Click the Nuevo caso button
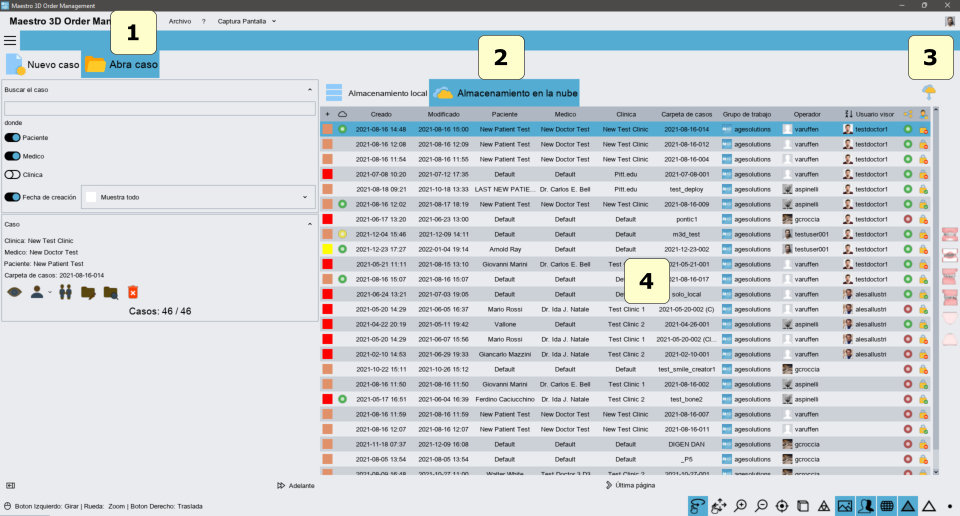Viewport: 960px width, 516px height. (x=42, y=64)
